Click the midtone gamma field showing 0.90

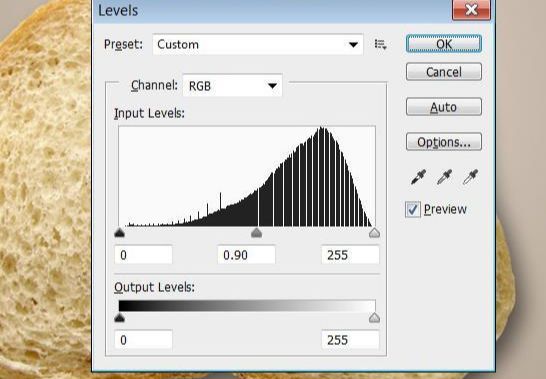click(x=247, y=255)
